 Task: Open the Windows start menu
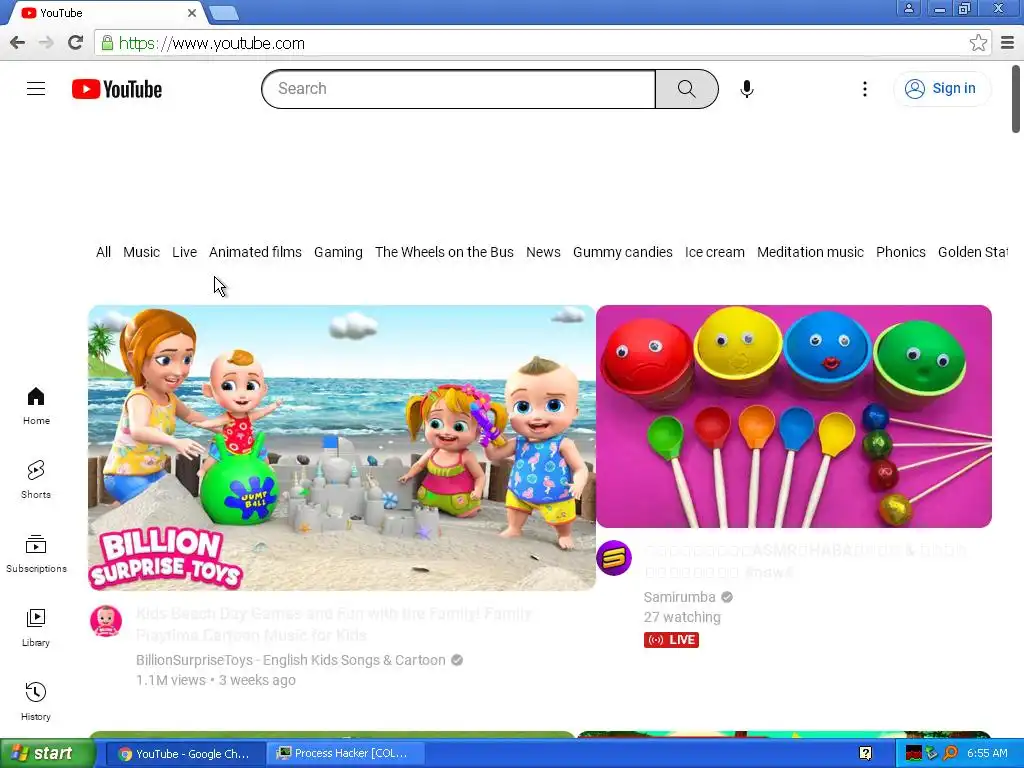[x=47, y=753]
